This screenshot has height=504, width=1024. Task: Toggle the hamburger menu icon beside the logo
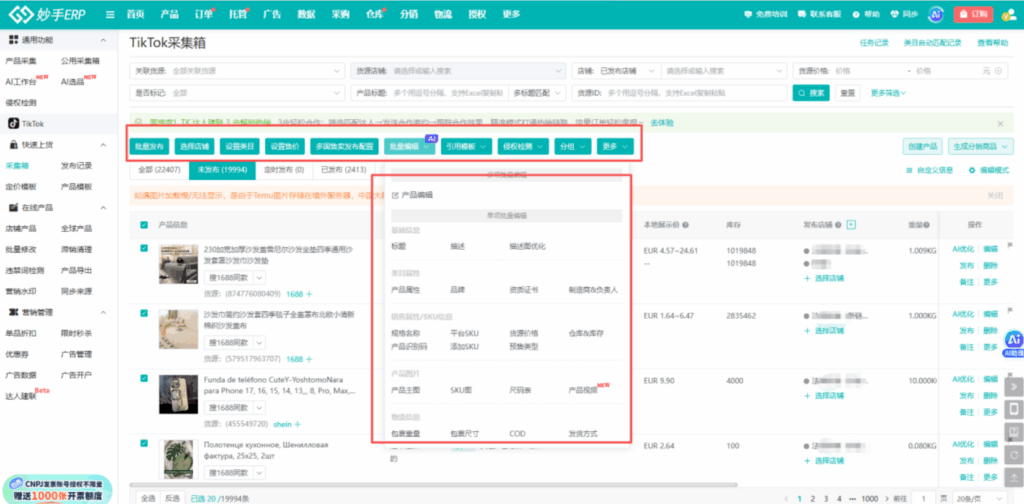[110, 14]
